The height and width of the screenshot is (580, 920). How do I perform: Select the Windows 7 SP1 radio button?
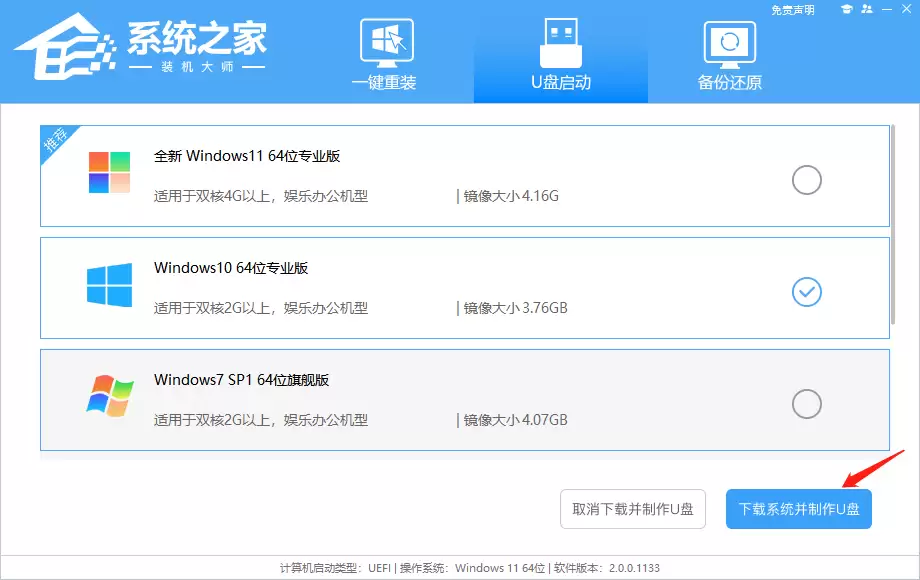[x=806, y=404]
